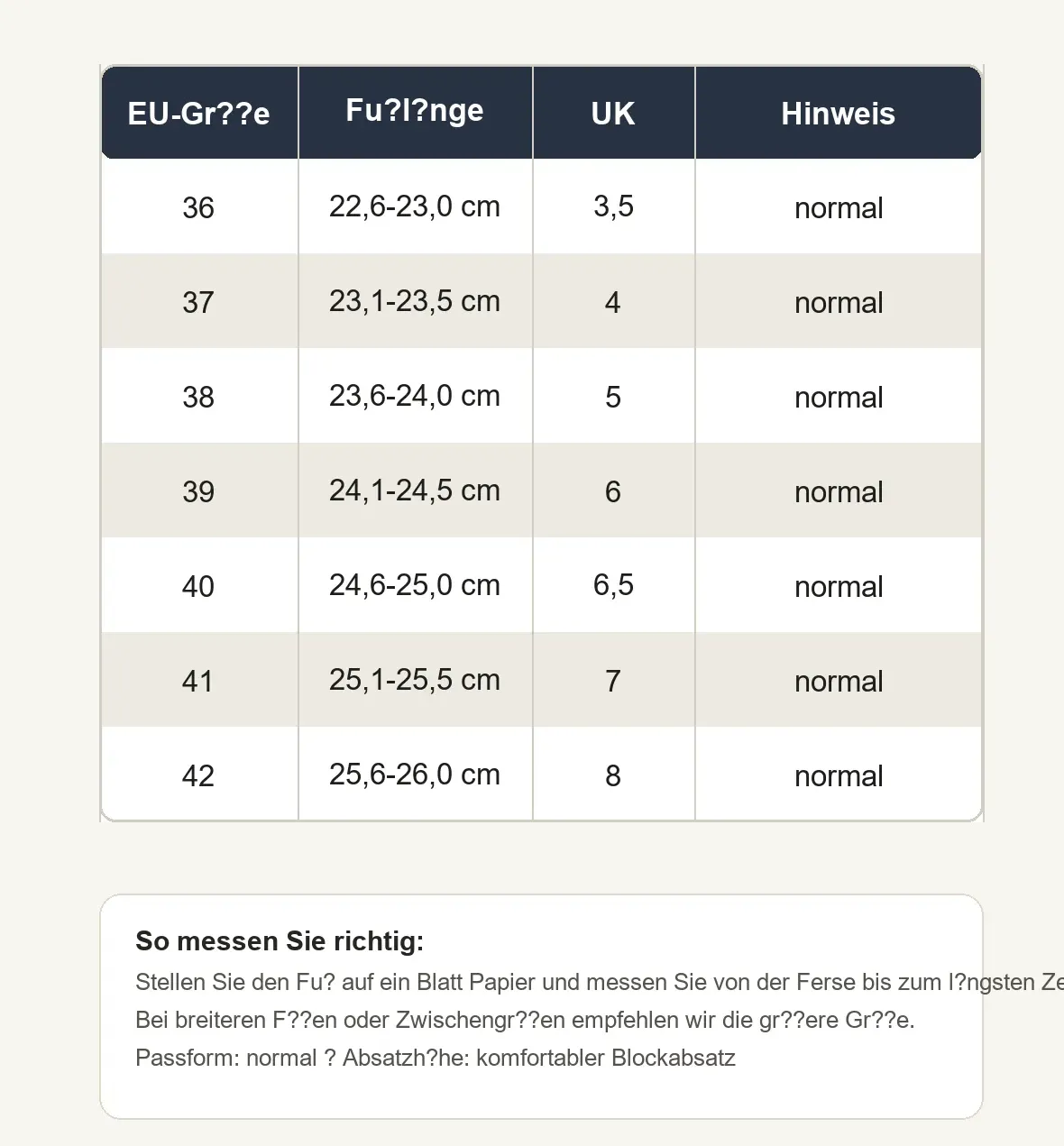Select EU size 40 cell
The image size is (1064, 1146).
199,585
